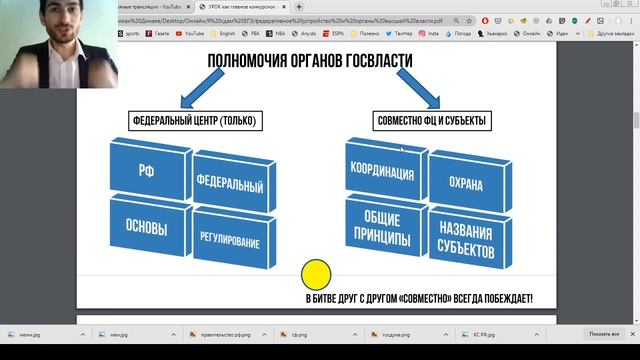The height and width of the screenshot is (360, 640).
Task: Open the NBA bookmark
Action: tap(276, 33)
